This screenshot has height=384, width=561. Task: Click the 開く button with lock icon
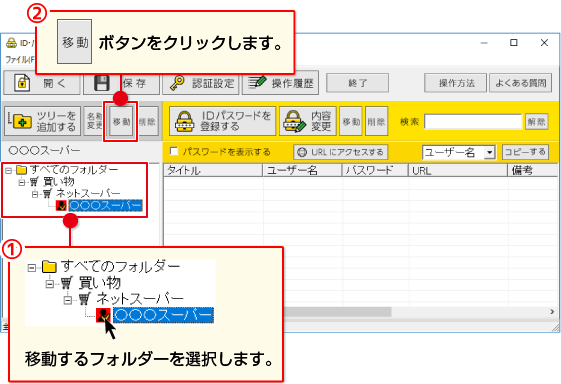42,83
